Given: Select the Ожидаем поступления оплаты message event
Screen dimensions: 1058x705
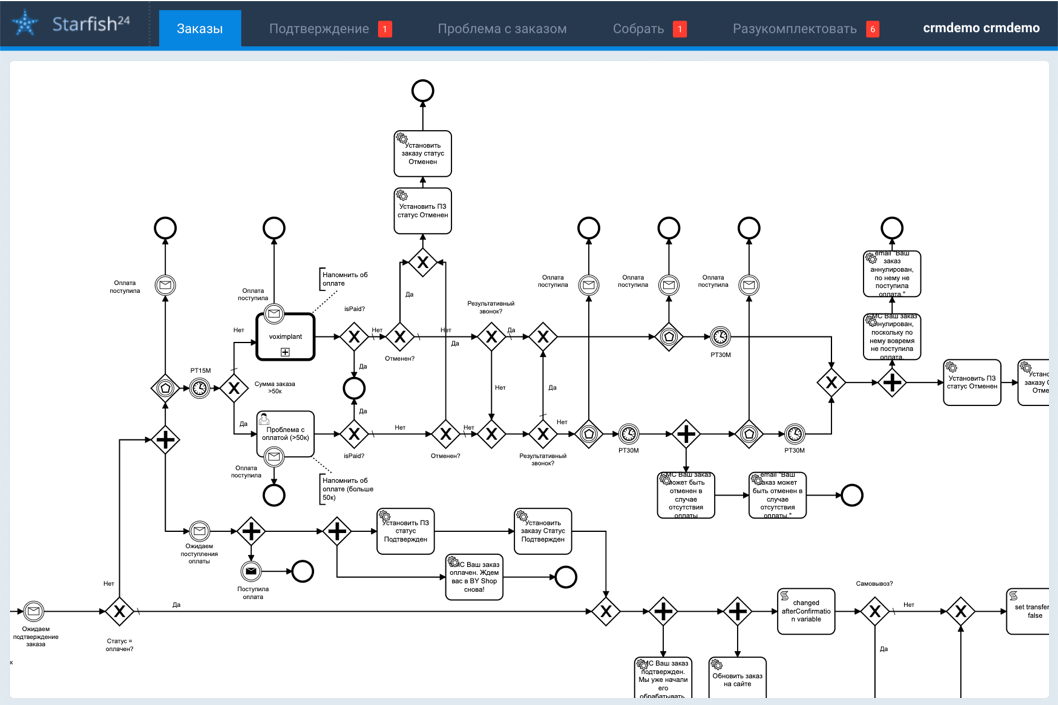Looking at the screenshot, I should point(200,531).
